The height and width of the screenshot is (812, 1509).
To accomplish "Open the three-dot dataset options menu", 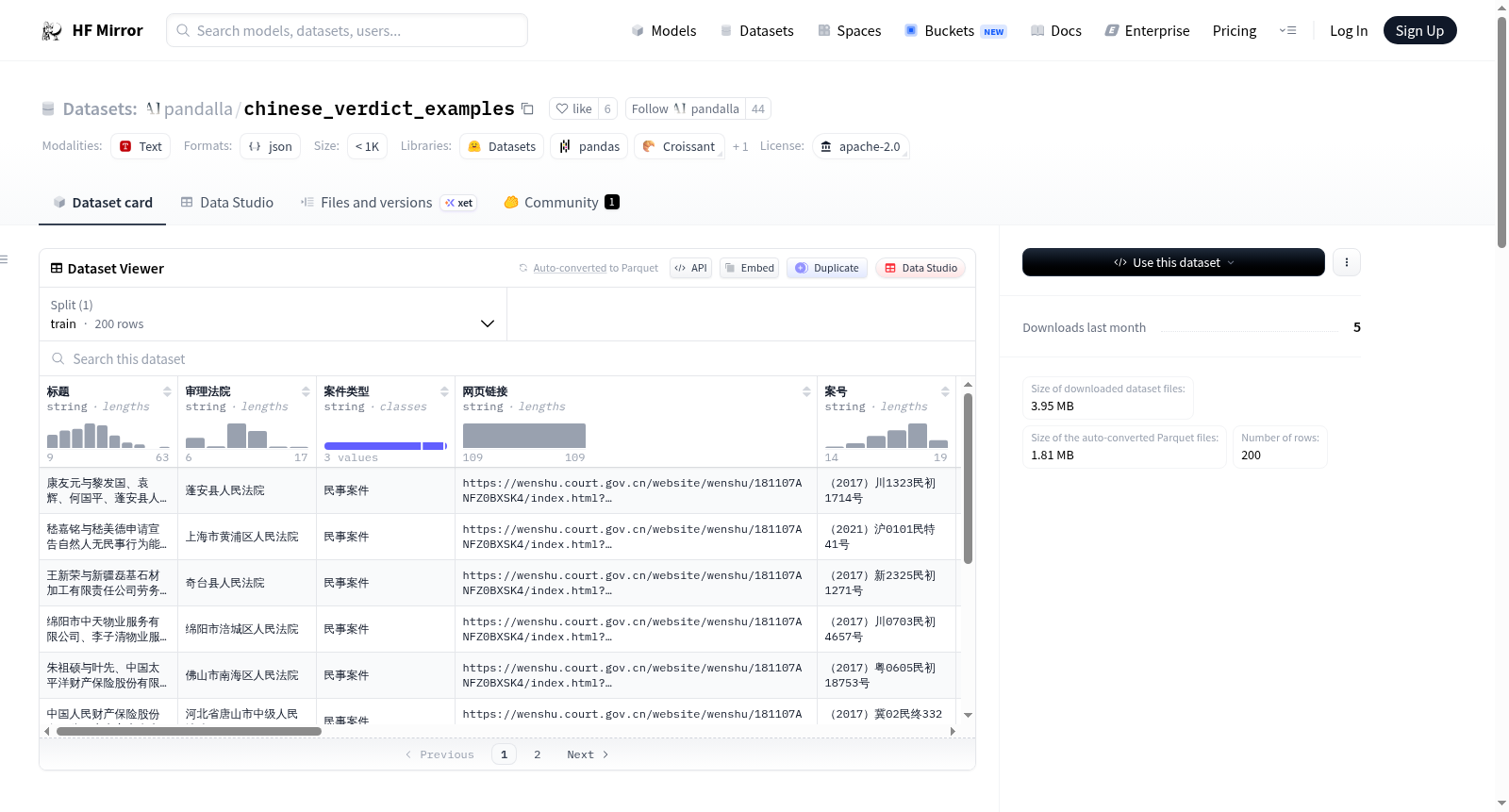I will (1347, 262).
